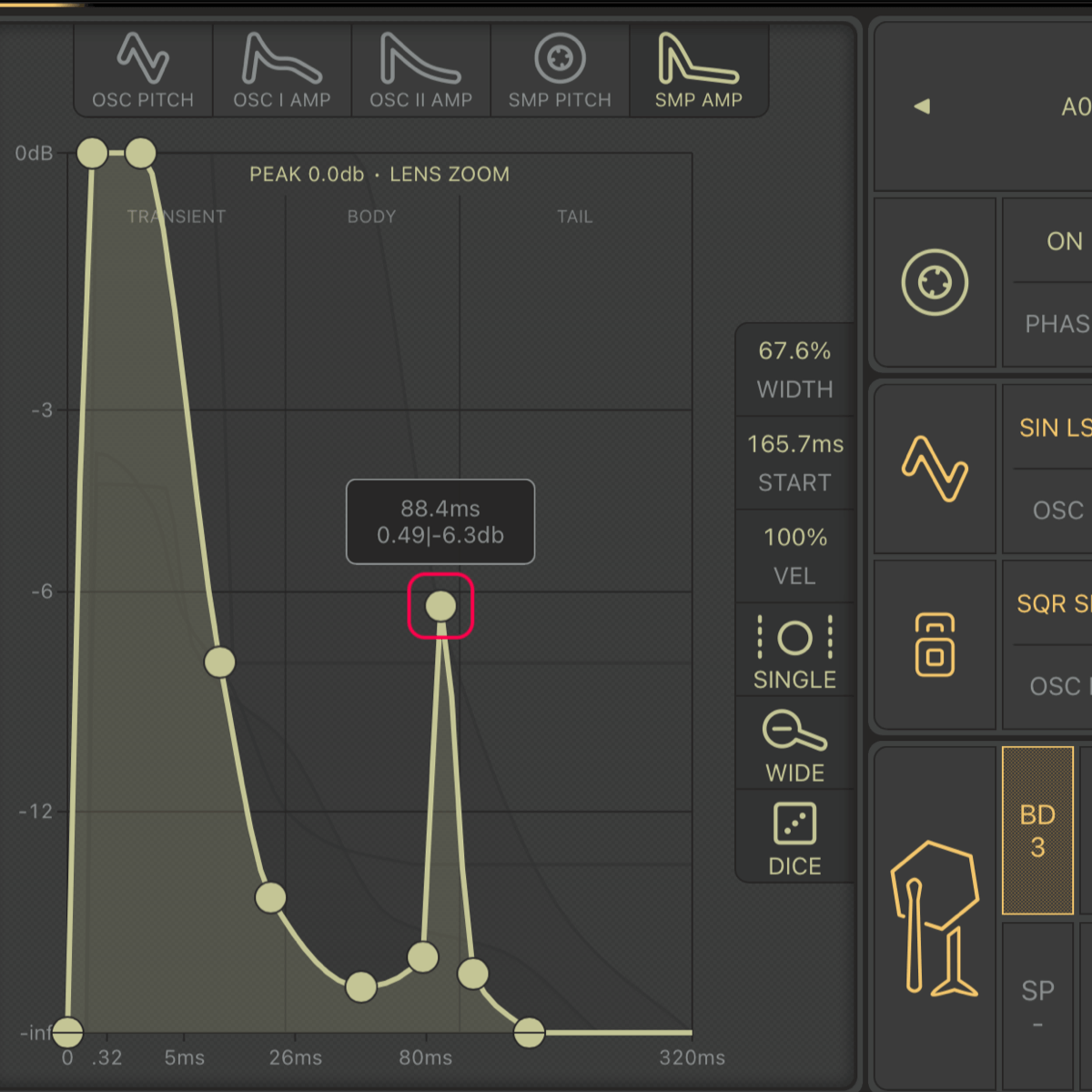
Task: Select the oscillator sine wave icon
Action: (x=935, y=468)
